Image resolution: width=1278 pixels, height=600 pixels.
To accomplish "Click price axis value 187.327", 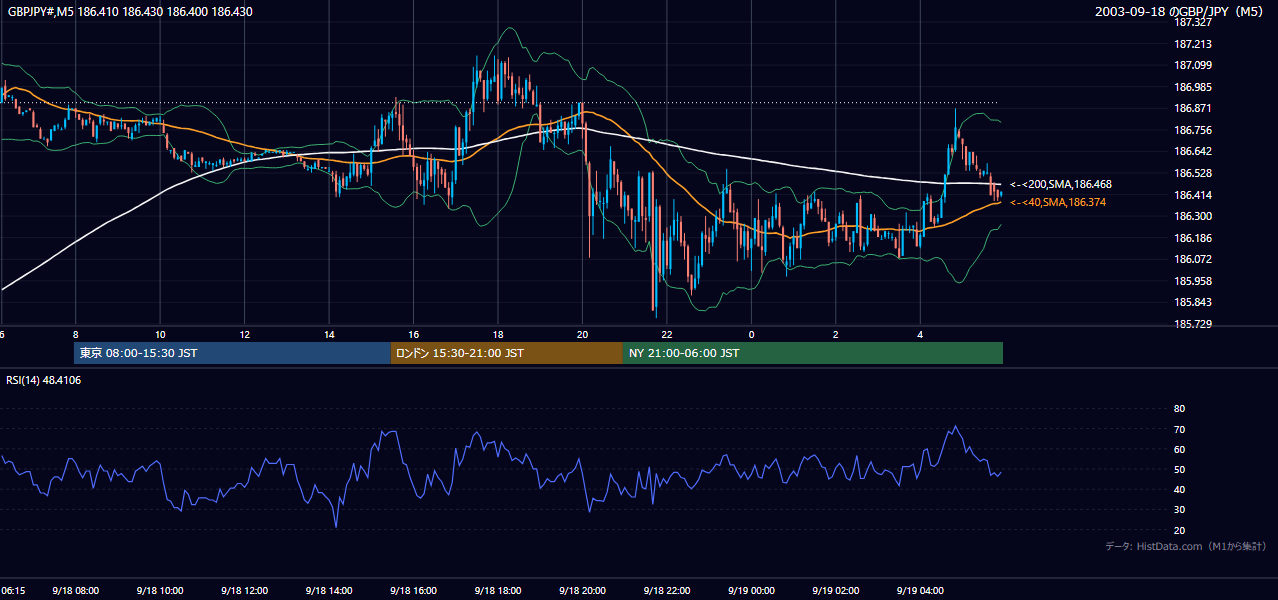I will click(x=1192, y=22).
